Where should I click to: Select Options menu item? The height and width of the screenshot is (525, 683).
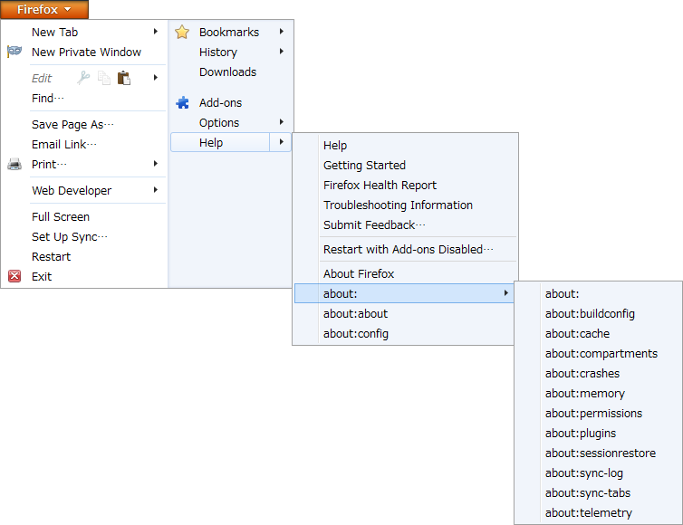pyautogui.click(x=219, y=123)
